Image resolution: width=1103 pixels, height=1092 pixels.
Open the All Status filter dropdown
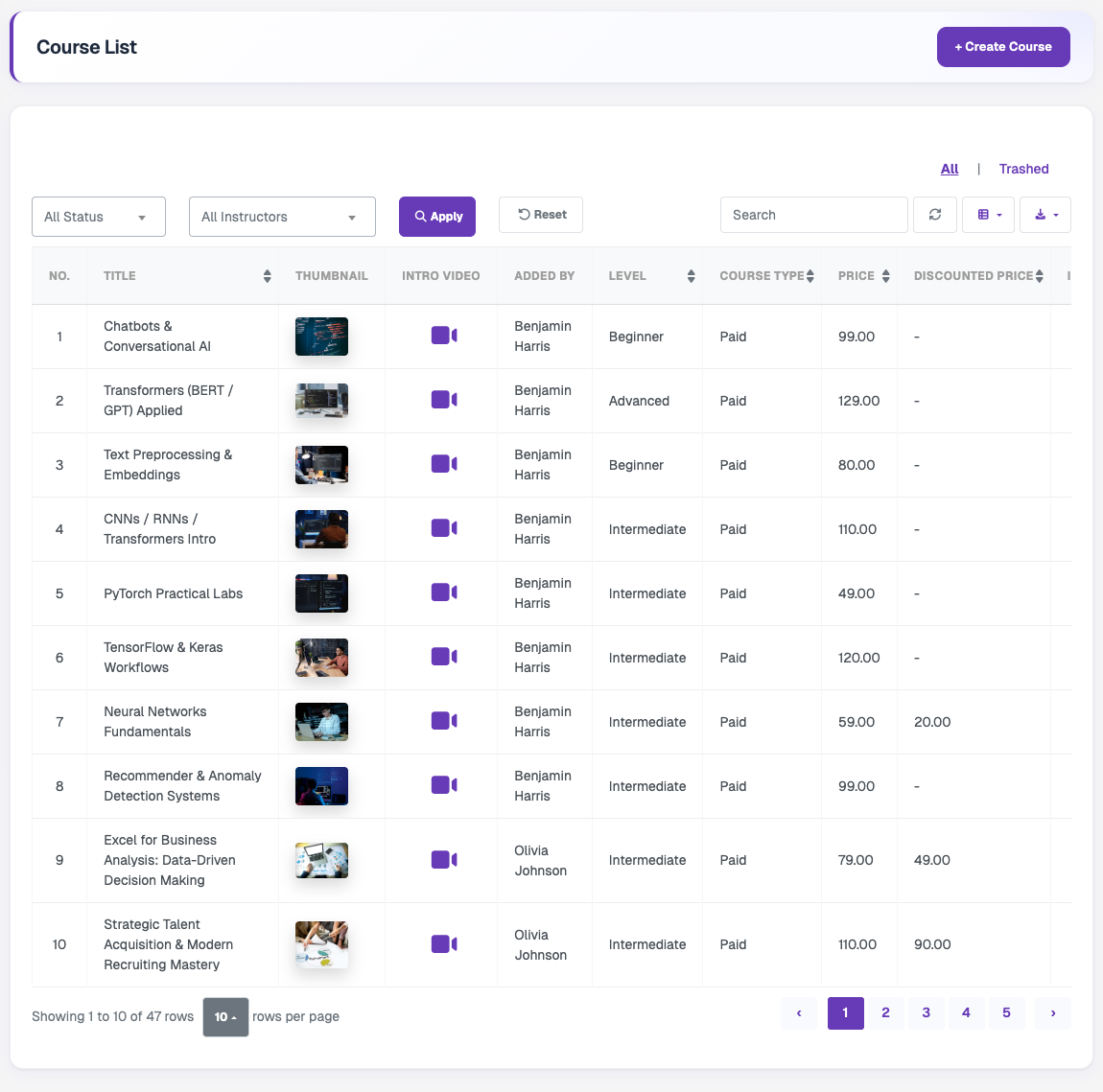pos(99,217)
